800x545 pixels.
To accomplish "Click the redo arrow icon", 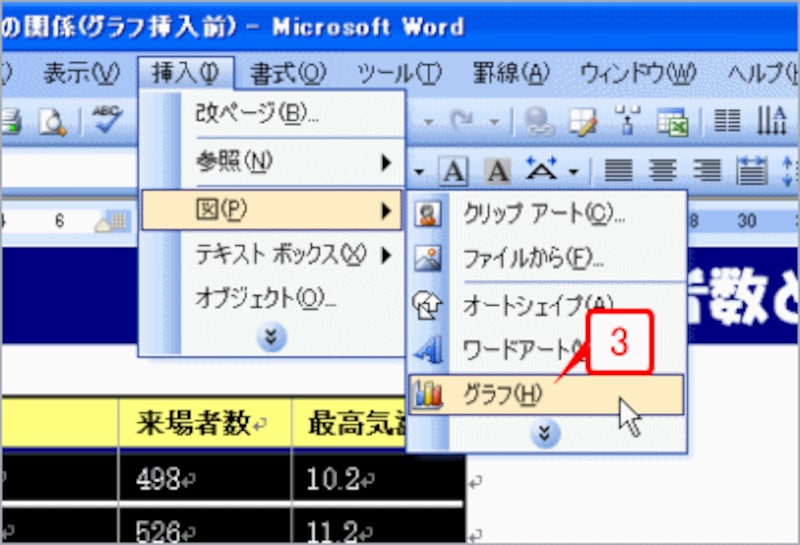I will (x=463, y=121).
